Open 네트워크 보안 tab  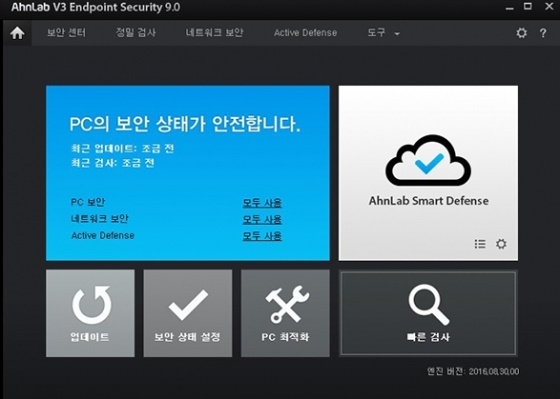[214, 33]
